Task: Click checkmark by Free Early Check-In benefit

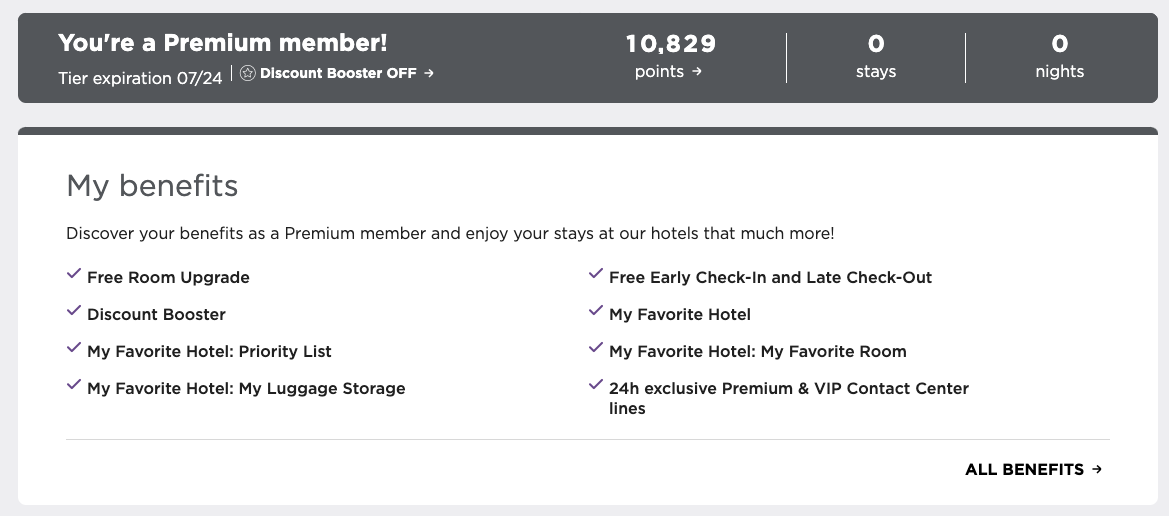Action: [596, 274]
